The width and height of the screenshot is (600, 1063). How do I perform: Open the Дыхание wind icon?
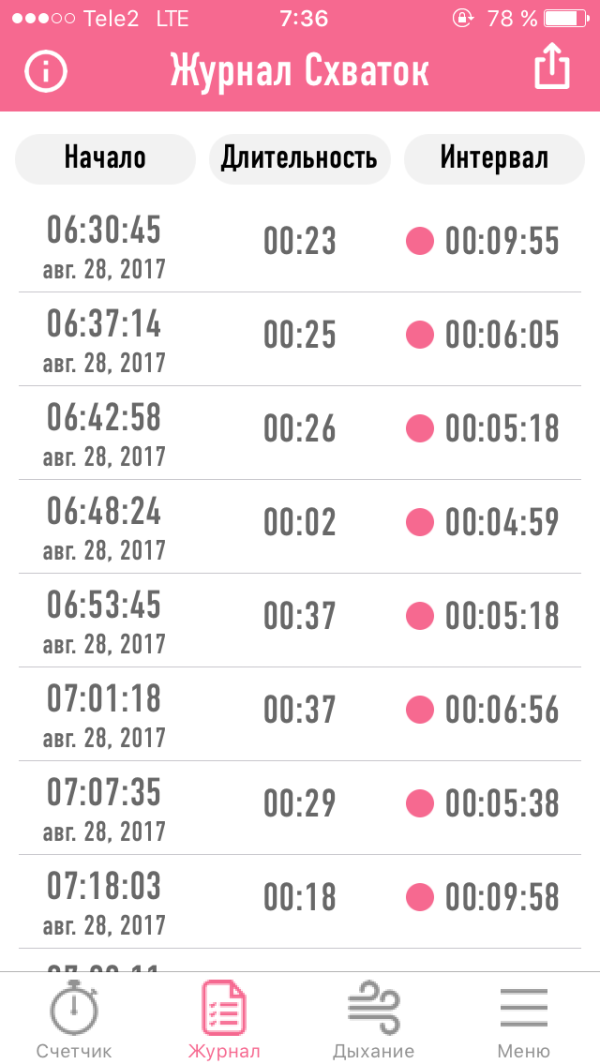point(374,1009)
